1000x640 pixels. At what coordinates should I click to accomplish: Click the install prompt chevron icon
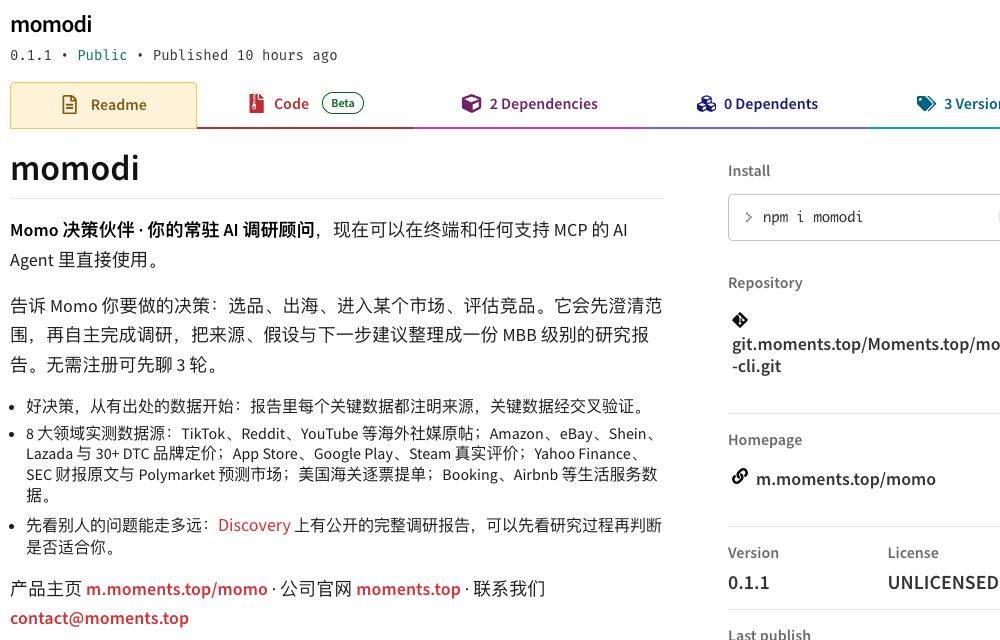[749, 217]
